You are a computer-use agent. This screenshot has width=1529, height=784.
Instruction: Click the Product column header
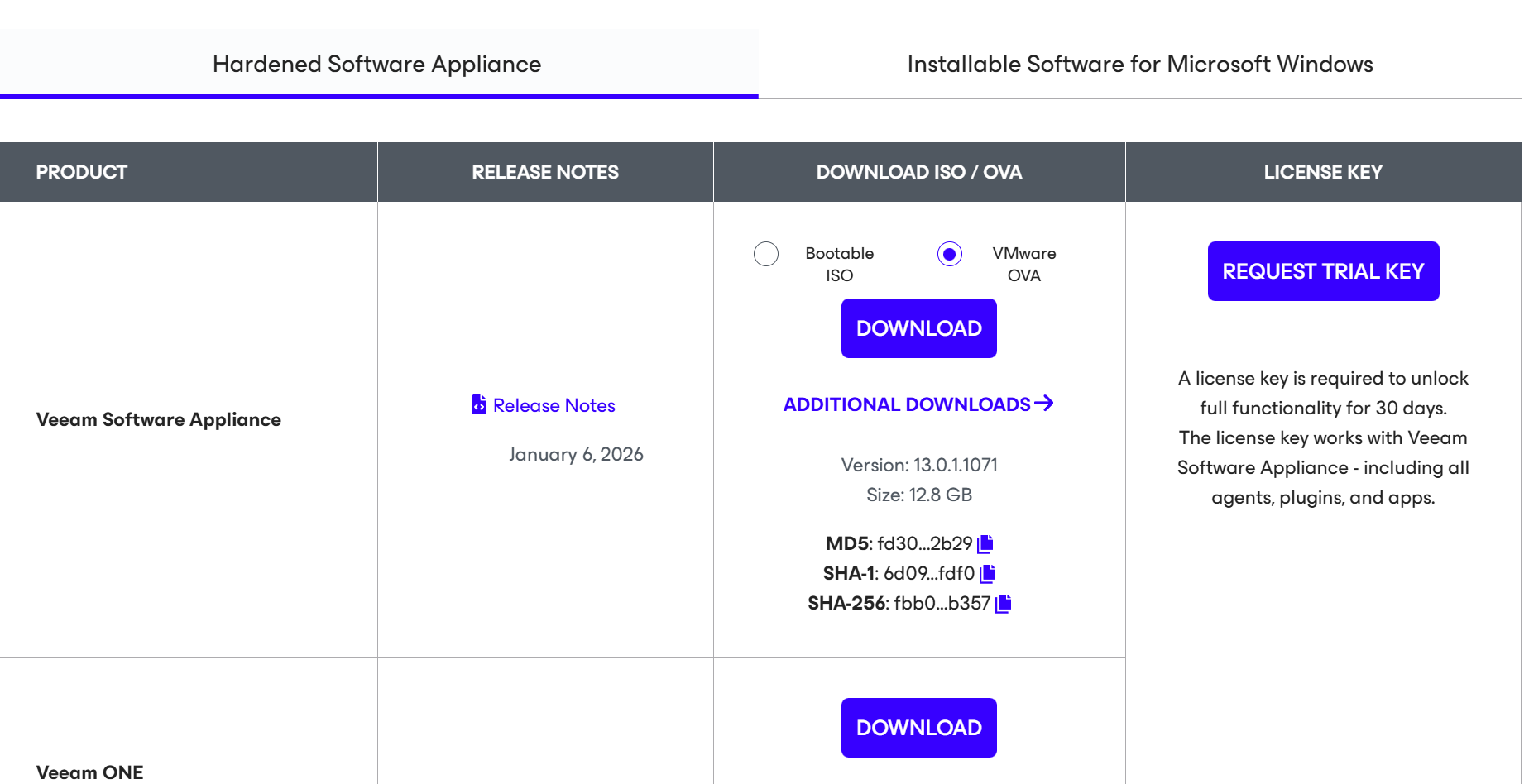pyautogui.click(x=82, y=172)
